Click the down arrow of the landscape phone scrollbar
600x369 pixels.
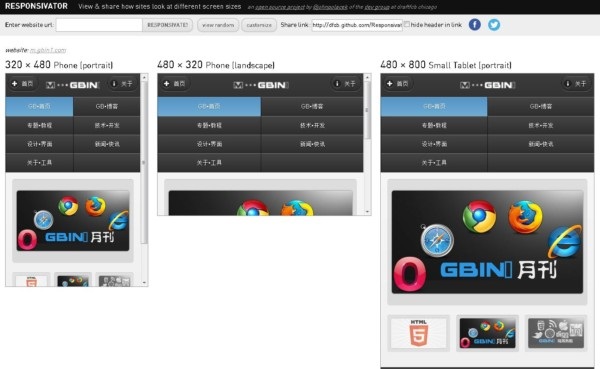(367, 211)
